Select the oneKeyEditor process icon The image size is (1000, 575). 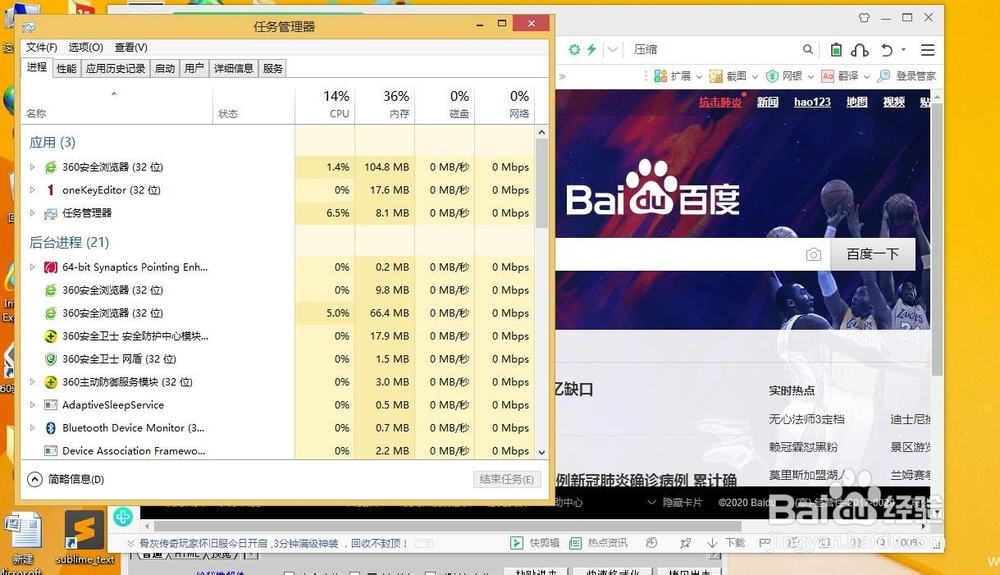click(50, 190)
